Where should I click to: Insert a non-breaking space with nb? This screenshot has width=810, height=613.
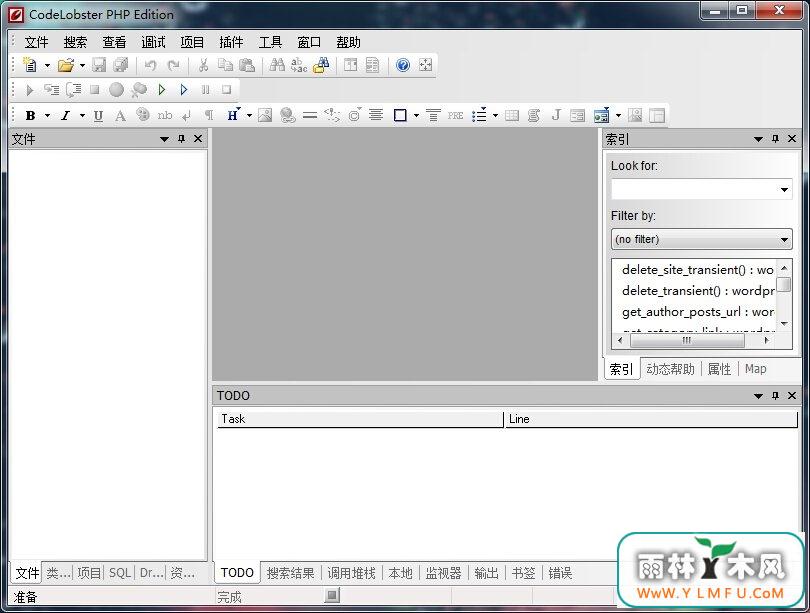(165, 115)
